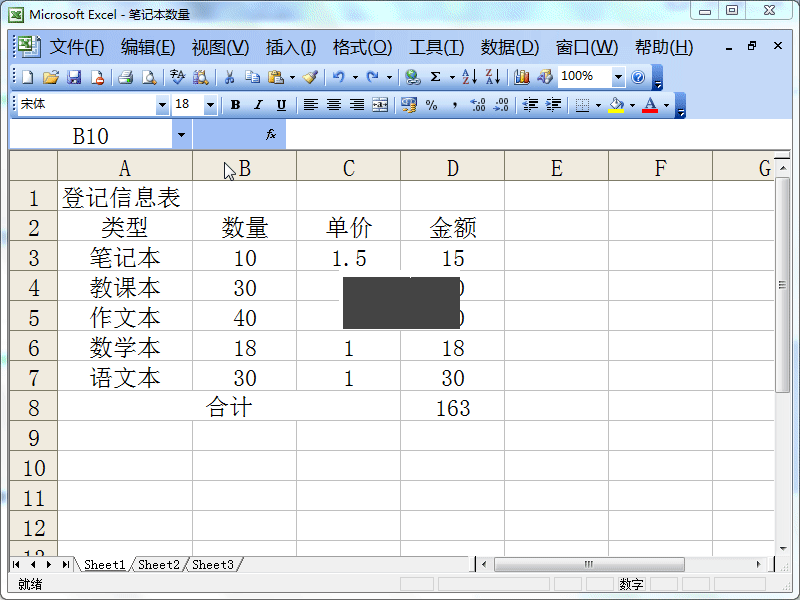Activate the Format Painter
Image resolution: width=800 pixels, height=600 pixels.
[307, 77]
